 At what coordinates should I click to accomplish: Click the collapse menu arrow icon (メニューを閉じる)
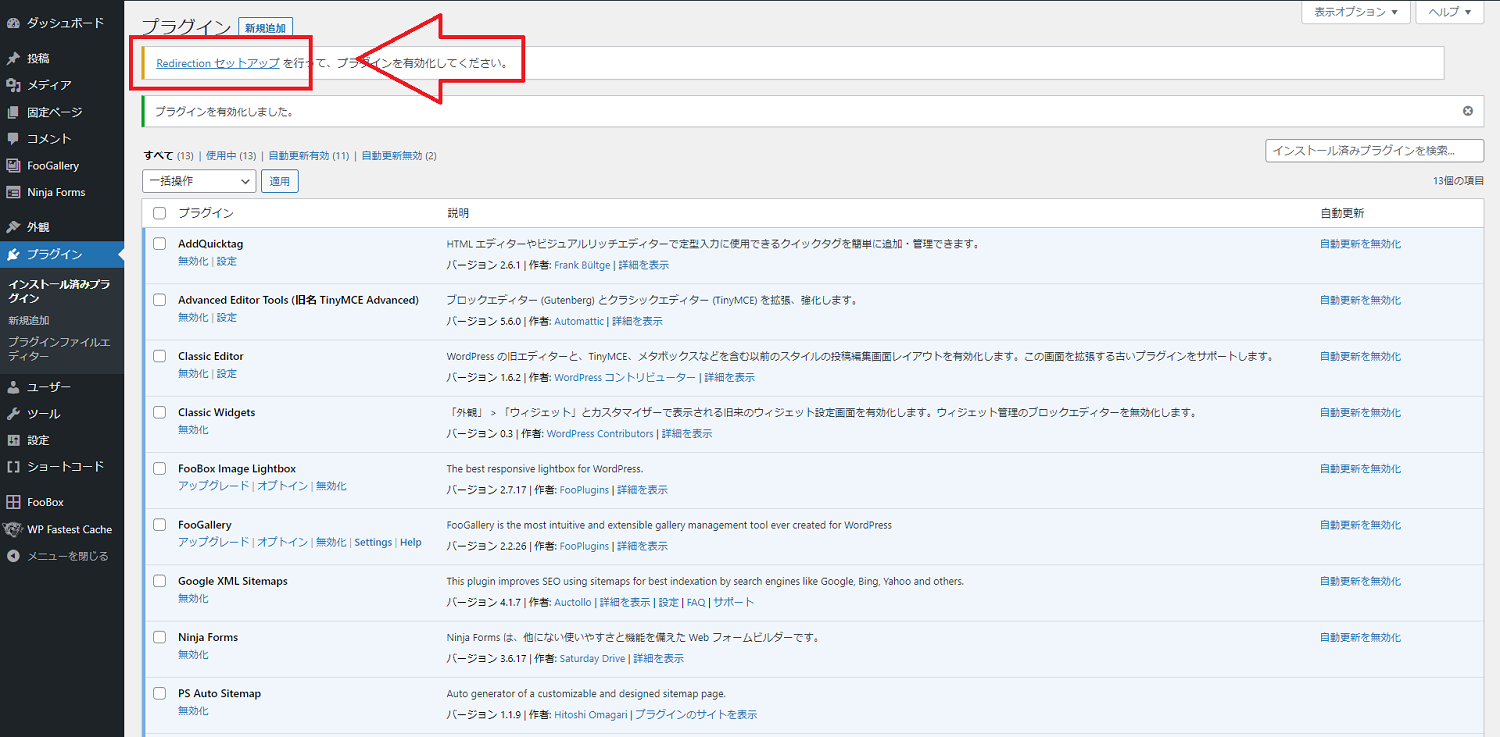pos(13,556)
